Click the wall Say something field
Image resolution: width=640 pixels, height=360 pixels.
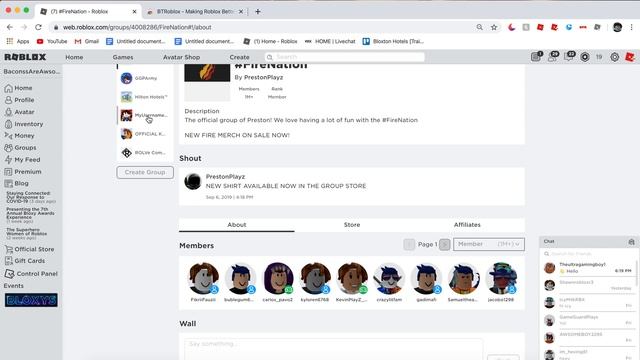333,349
